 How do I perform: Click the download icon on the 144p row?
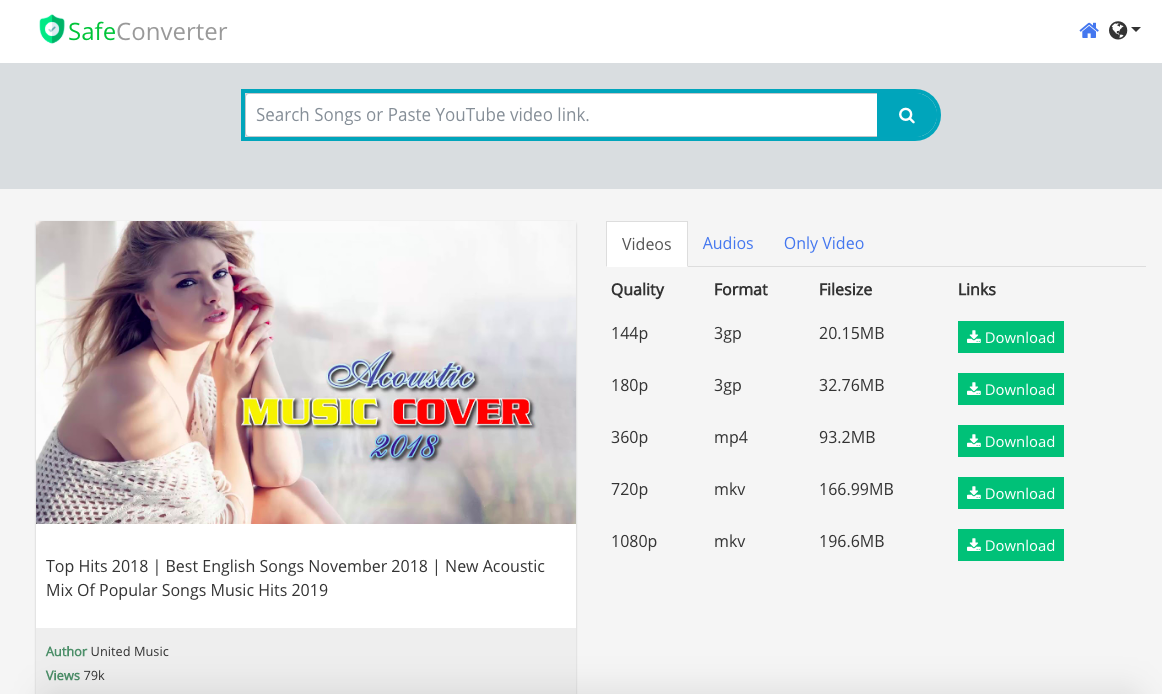click(972, 337)
